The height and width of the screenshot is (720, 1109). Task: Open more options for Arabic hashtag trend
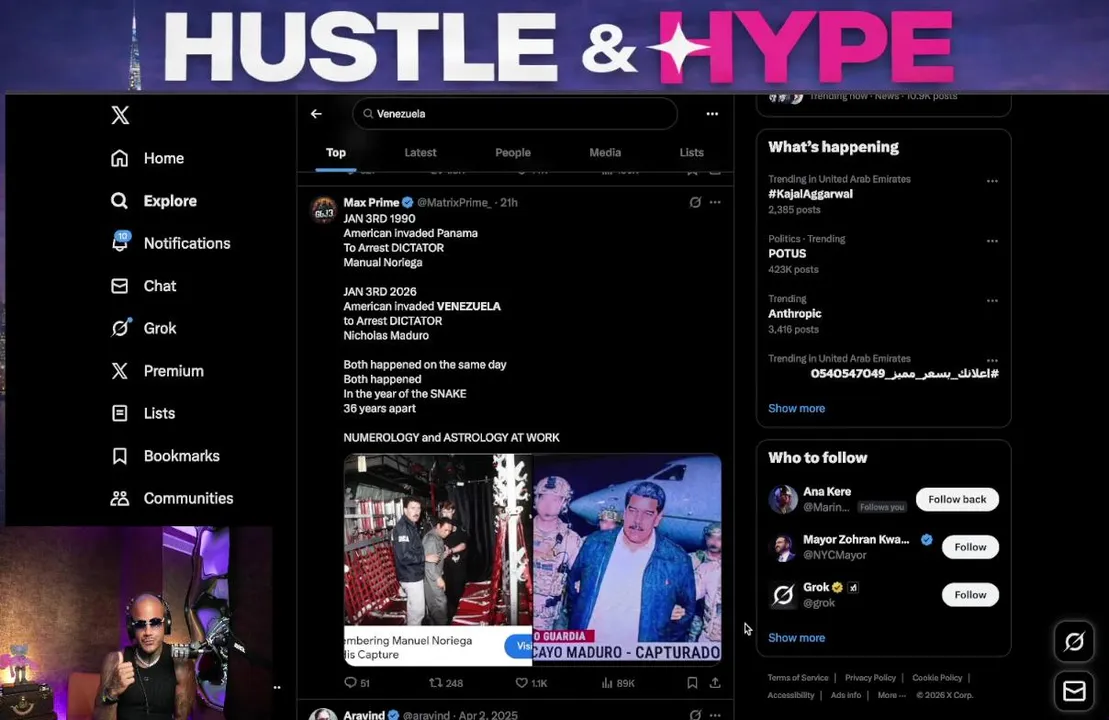992,360
